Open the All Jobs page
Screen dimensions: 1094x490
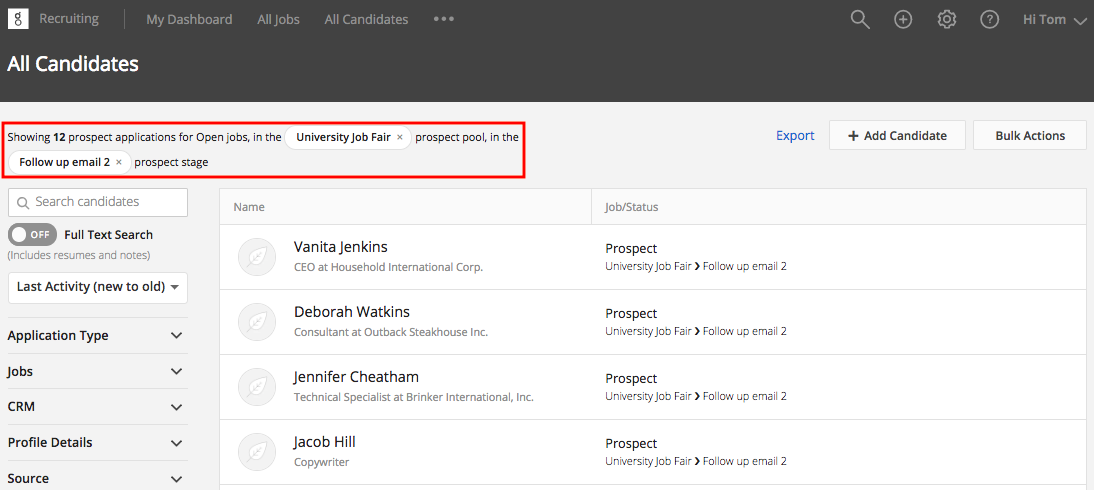click(x=278, y=19)
